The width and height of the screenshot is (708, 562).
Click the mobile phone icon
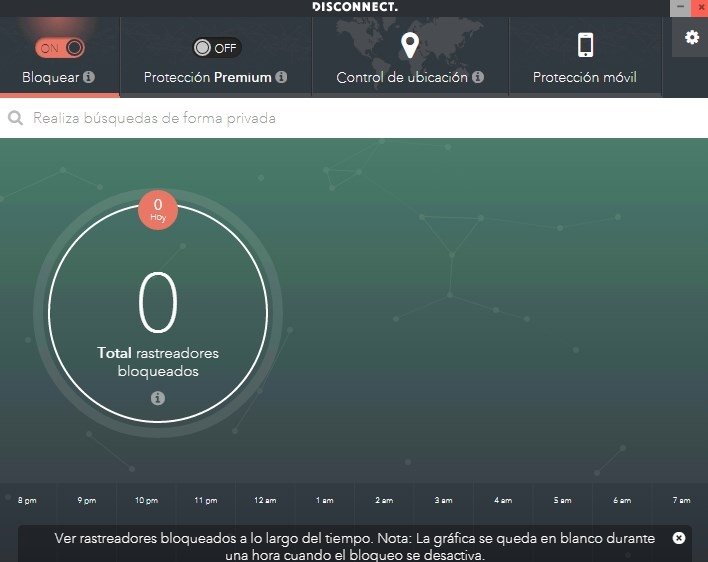[x=586, y=45]
